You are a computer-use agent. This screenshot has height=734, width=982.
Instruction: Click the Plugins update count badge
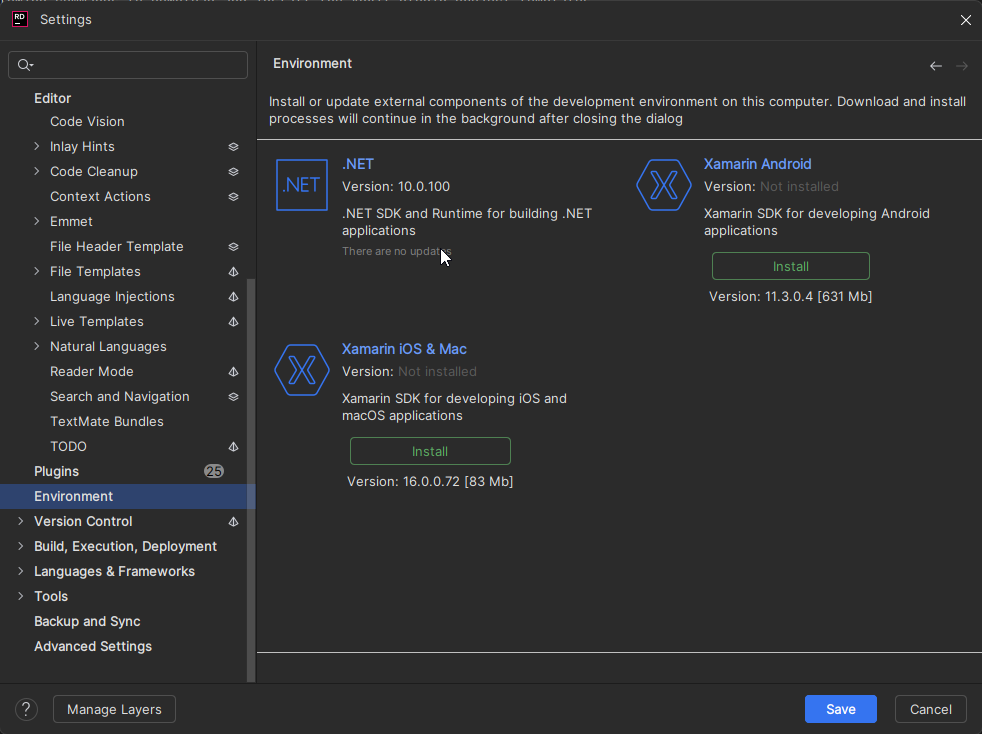pyautogui.click(x=214, y=472)
